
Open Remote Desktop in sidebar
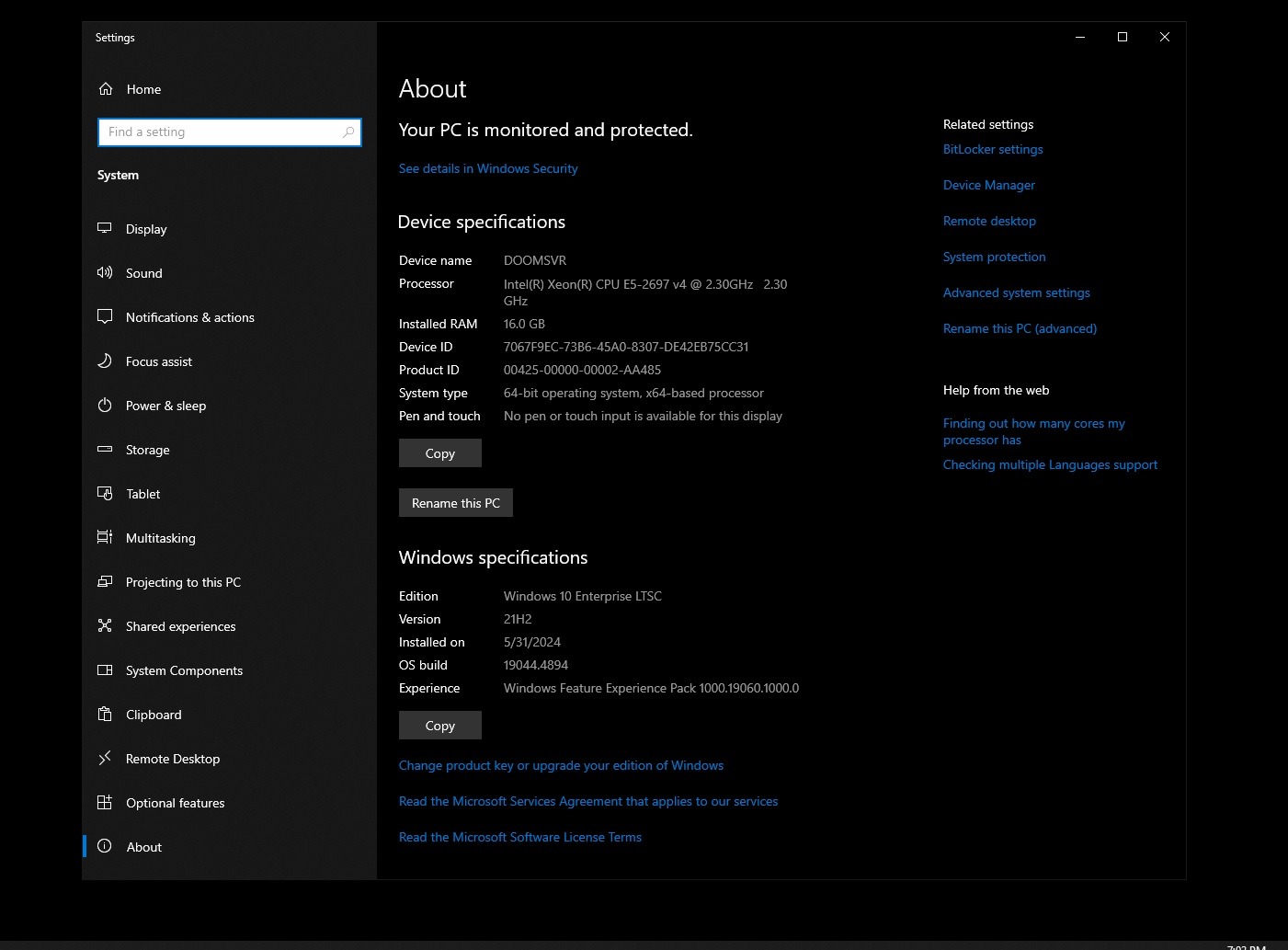(230, 759)
